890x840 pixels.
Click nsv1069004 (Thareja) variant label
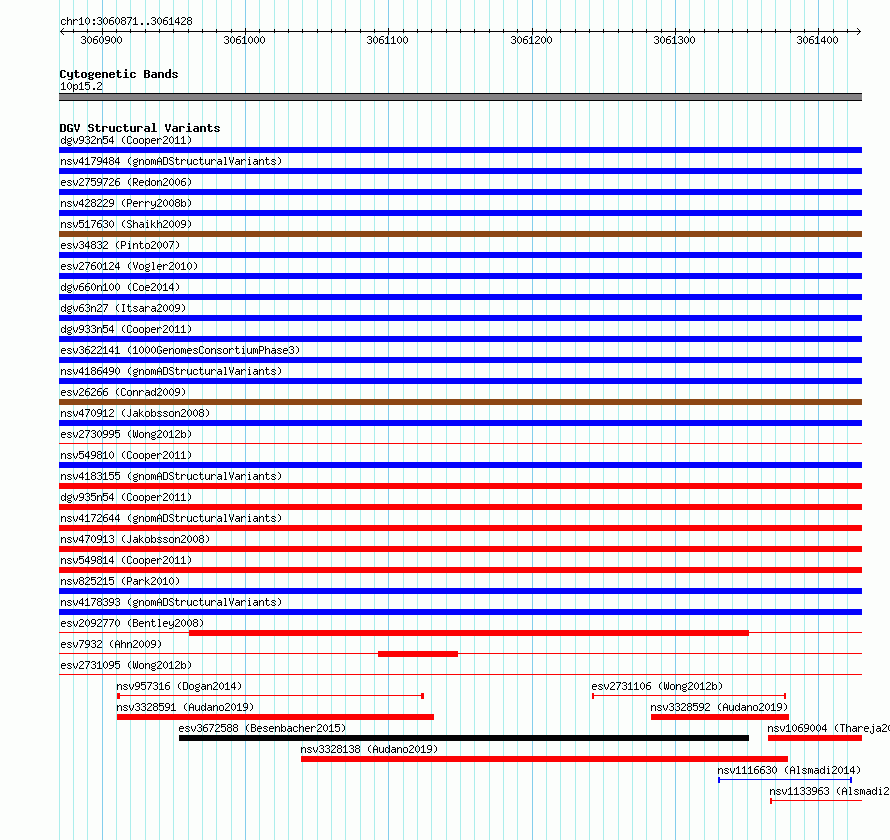point(828,728)
